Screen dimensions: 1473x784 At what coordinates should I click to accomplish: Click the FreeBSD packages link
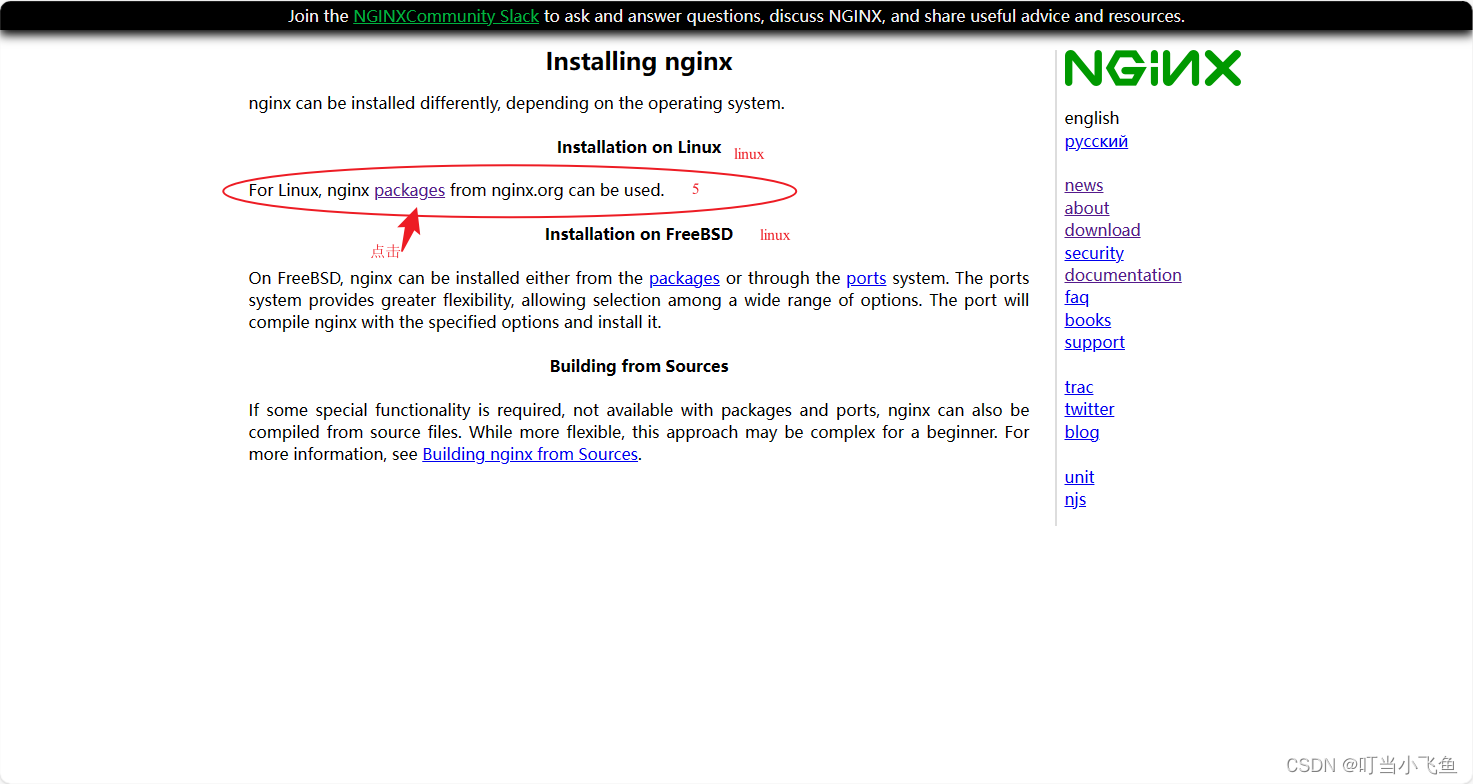click(x=684, y=278)
